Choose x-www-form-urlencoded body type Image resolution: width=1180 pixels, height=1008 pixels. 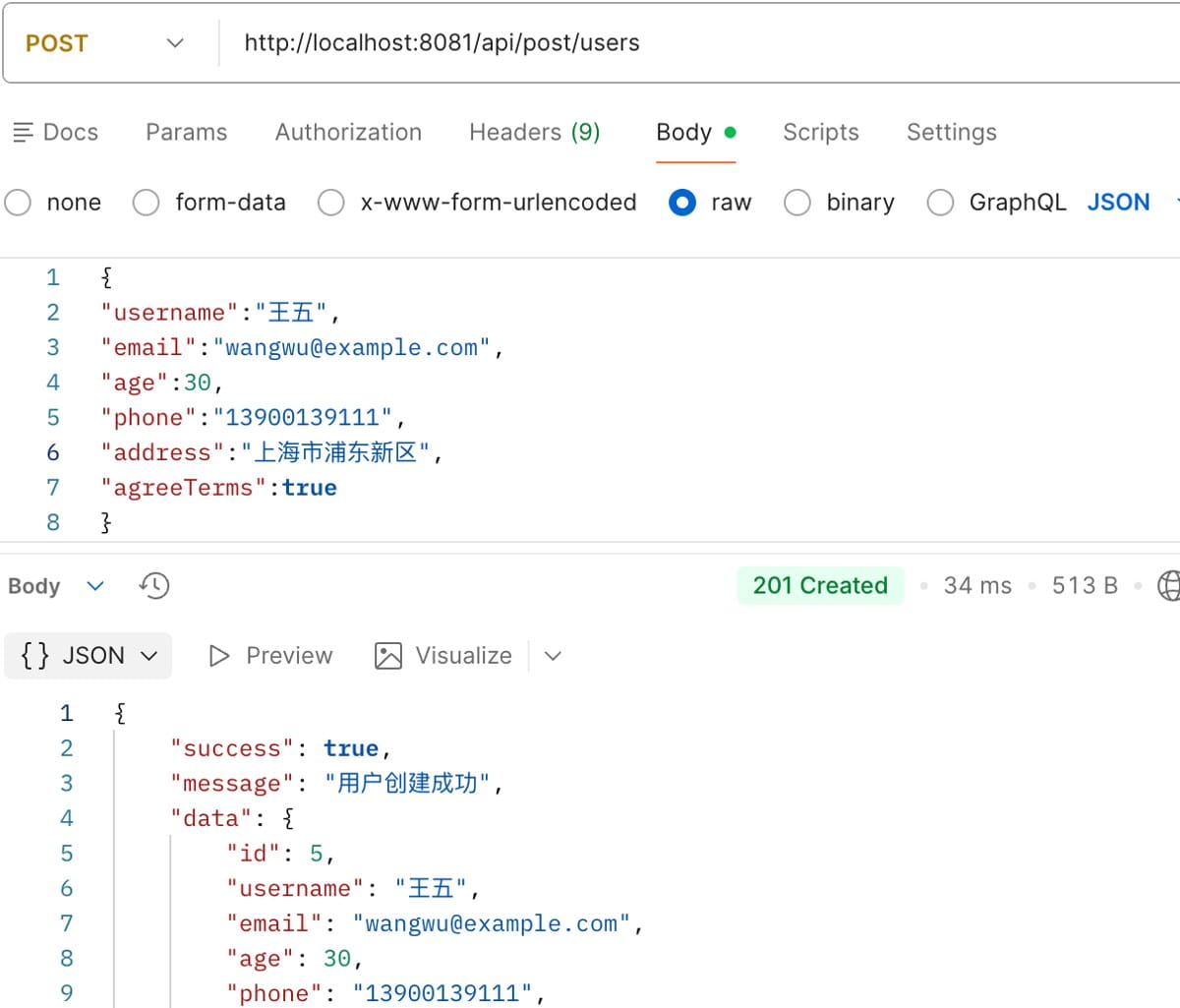point(331,203)
